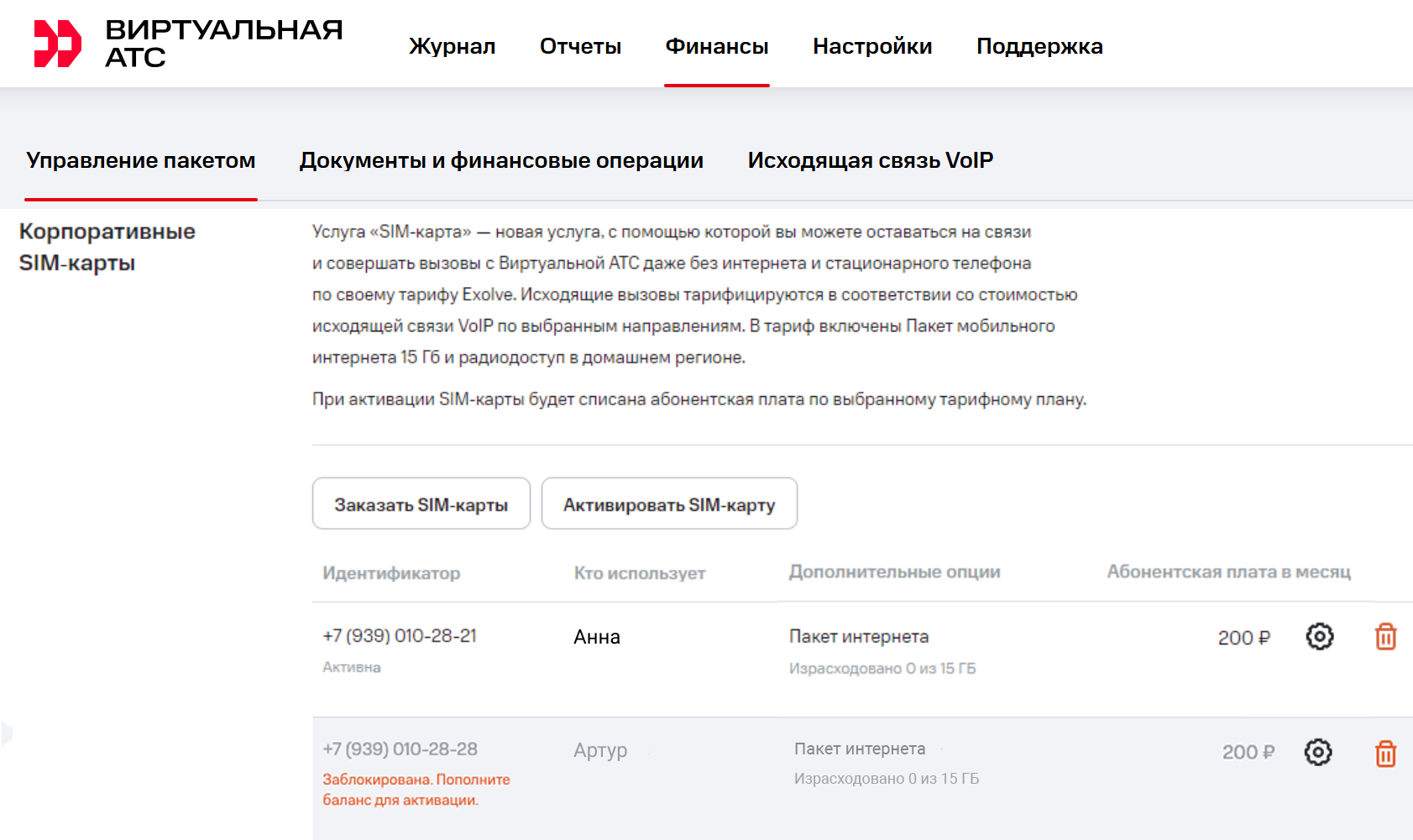Click the Абонентская плата в месяц header
The width and height of the screenshot is (1413, 840).
click(x=1228, y=572)
